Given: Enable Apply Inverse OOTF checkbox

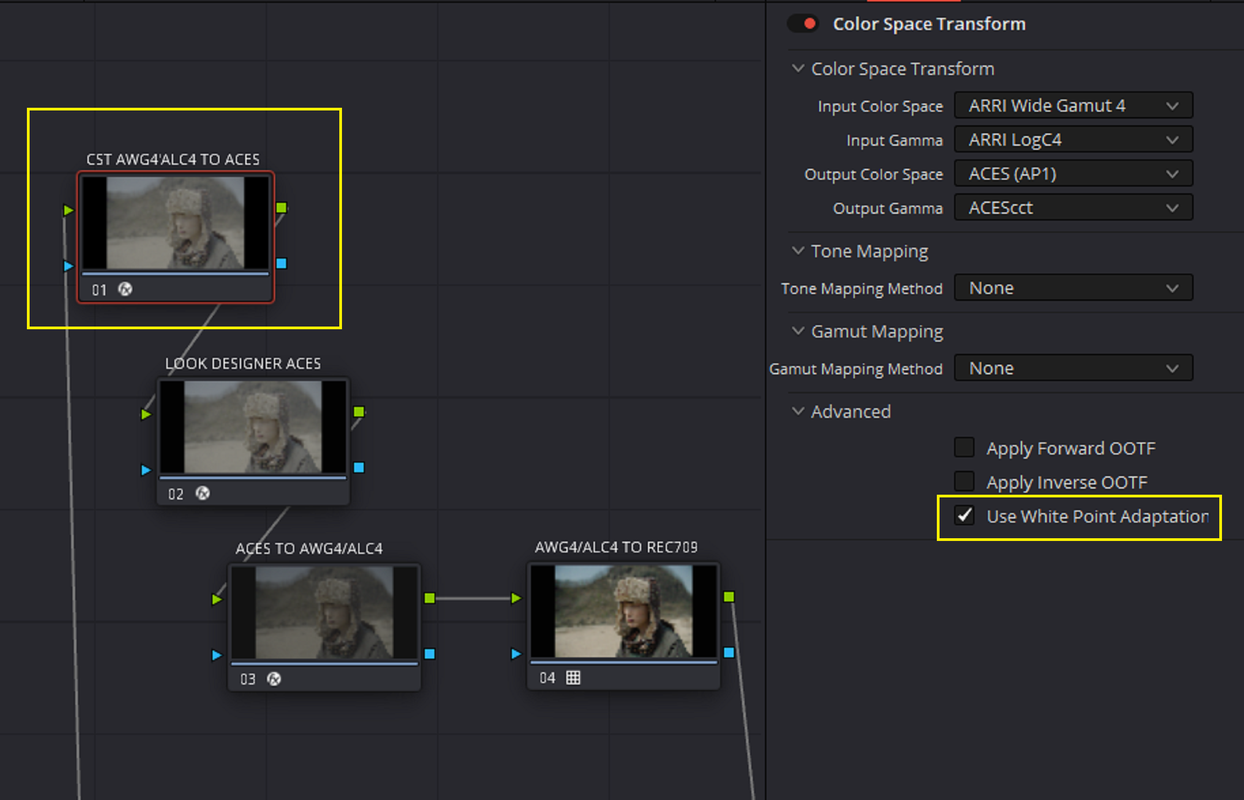Looking at the screenshot, I should click(964, 481).
